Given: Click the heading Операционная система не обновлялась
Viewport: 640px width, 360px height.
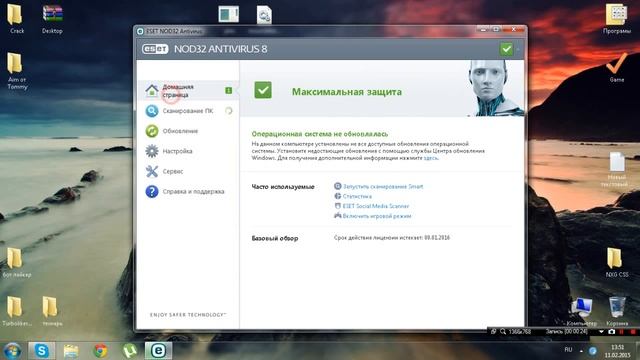Looking at the screenshot, I should pos(320,134).
